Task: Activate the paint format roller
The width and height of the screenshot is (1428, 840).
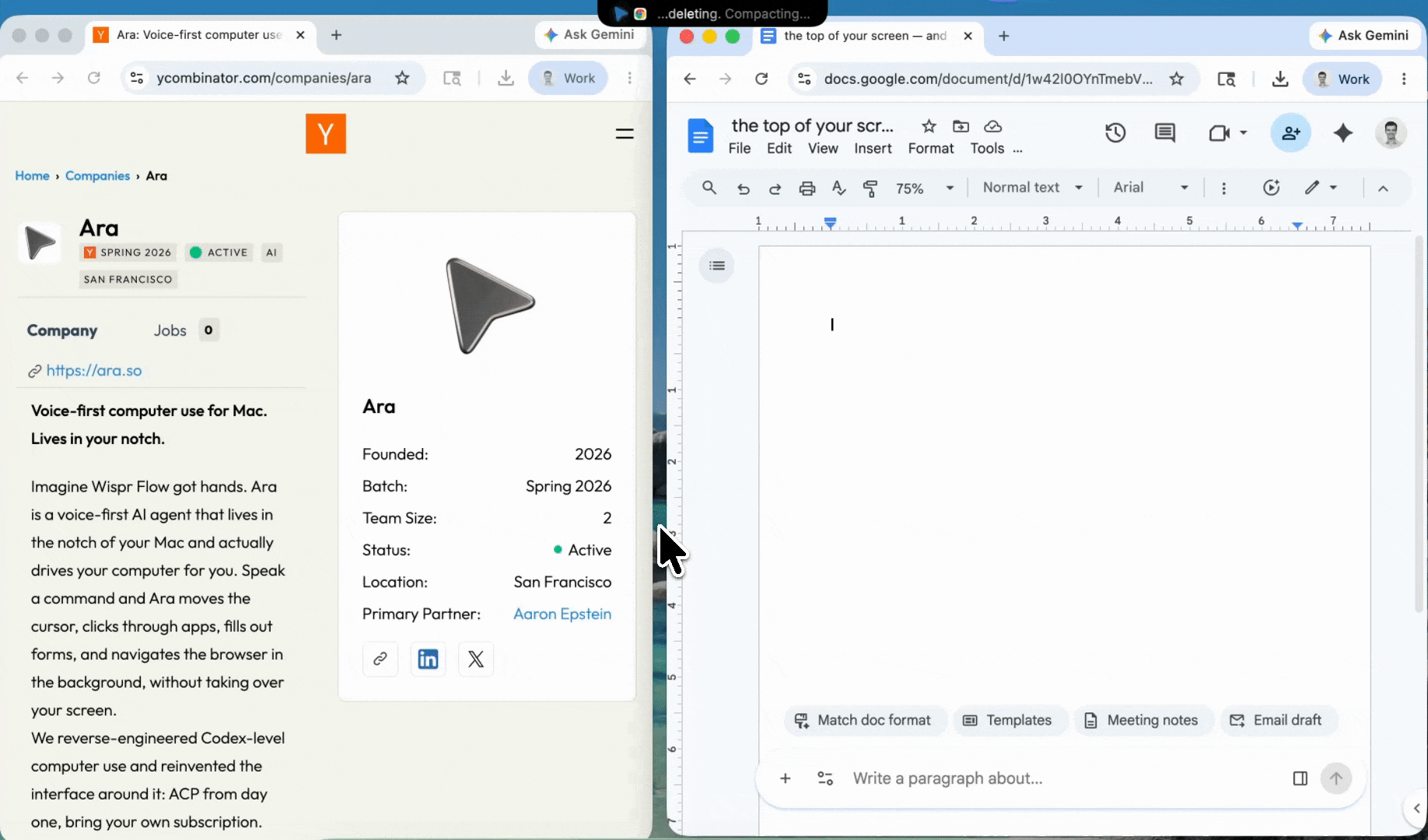Action: (870, 188)
